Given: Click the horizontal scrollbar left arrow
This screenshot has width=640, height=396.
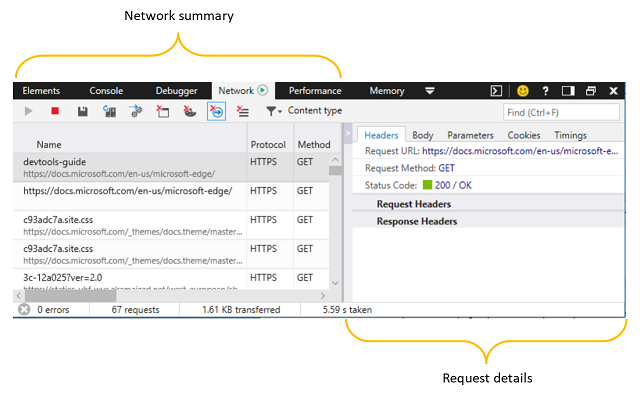Looking at the screenshot, I should pyautogui.click(x=18, y=296).
